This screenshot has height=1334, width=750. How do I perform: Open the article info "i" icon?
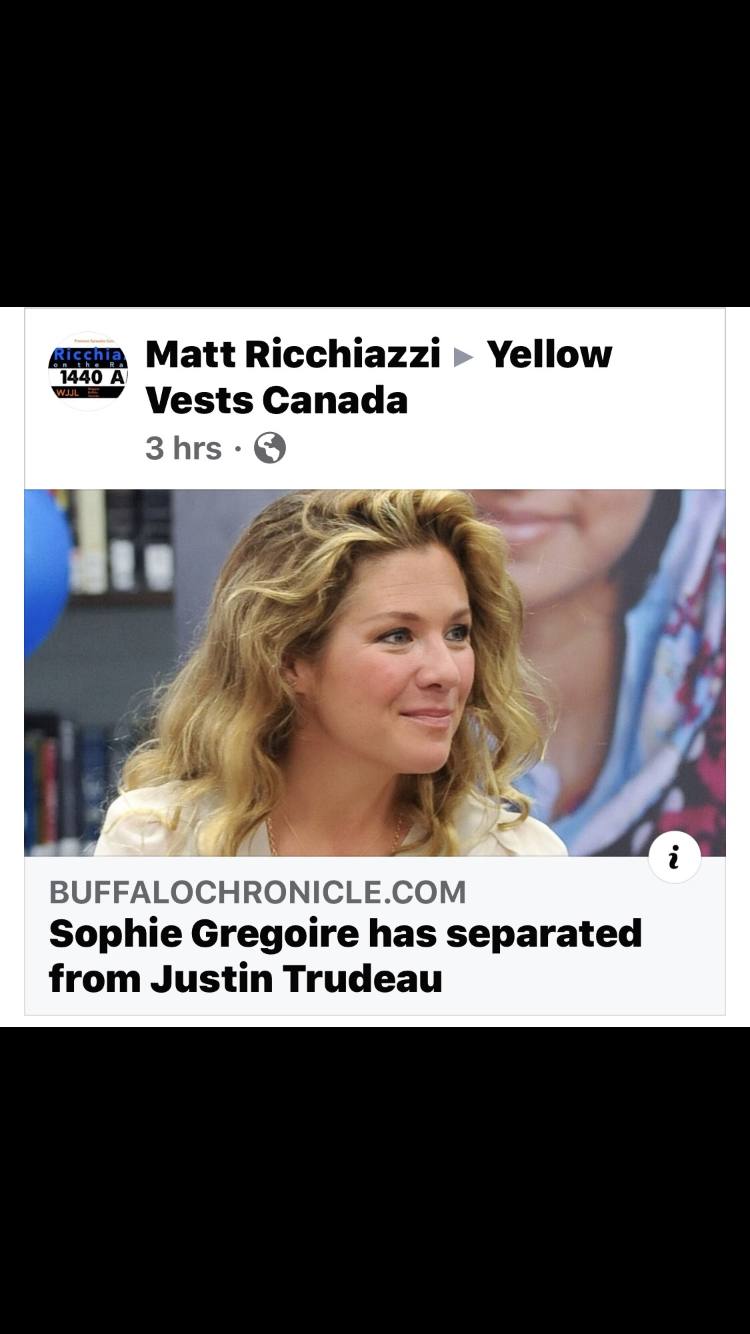[674, 857]
